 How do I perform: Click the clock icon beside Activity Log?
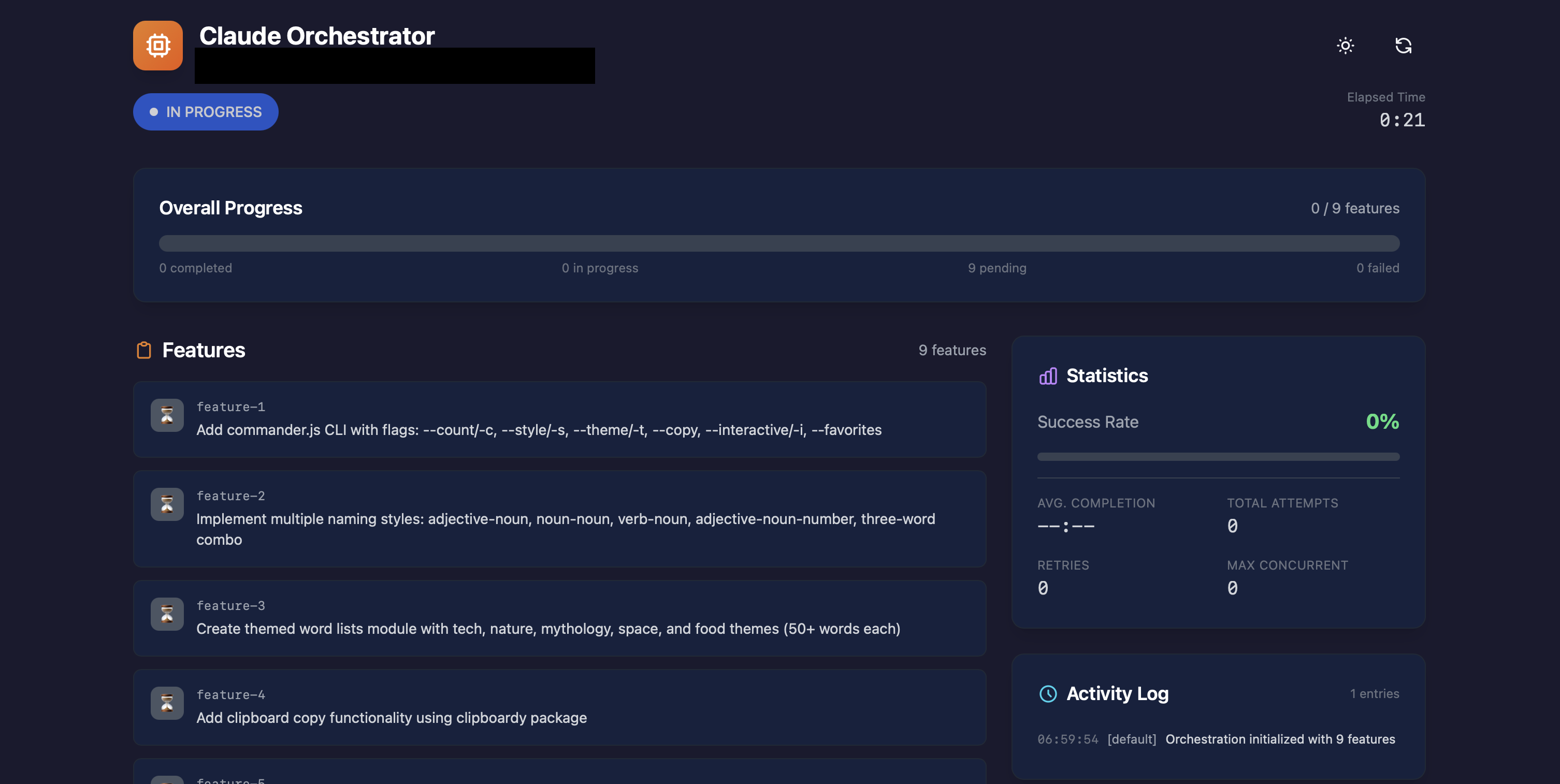1048,693
